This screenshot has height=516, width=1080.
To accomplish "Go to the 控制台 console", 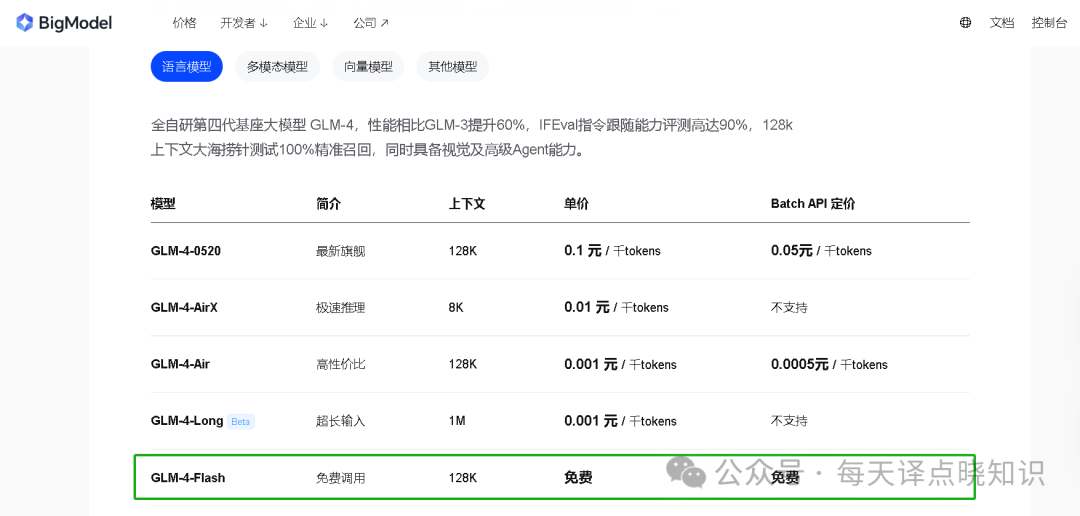I will 1049,23.
